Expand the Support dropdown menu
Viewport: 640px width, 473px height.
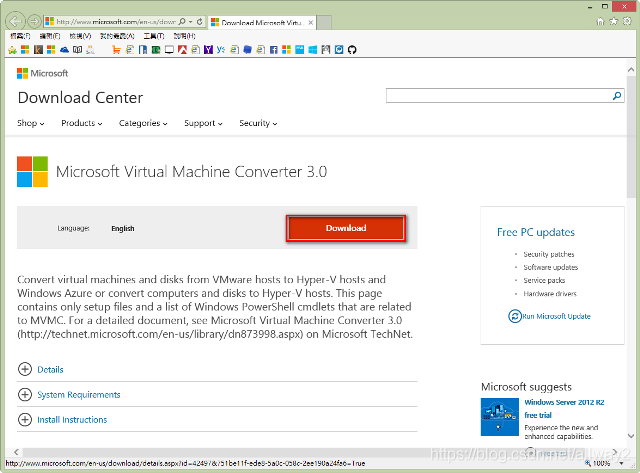(203, 123)
